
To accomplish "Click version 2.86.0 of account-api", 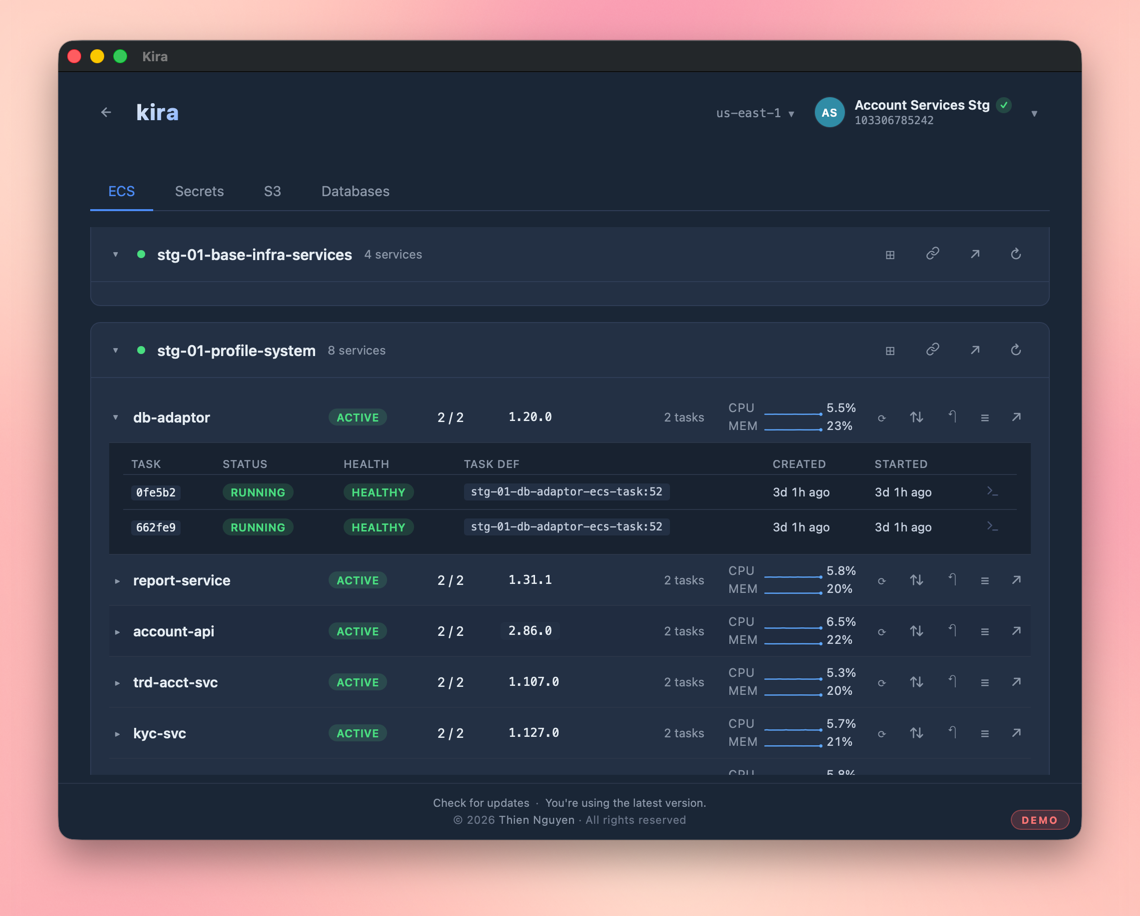I will 530,631.
